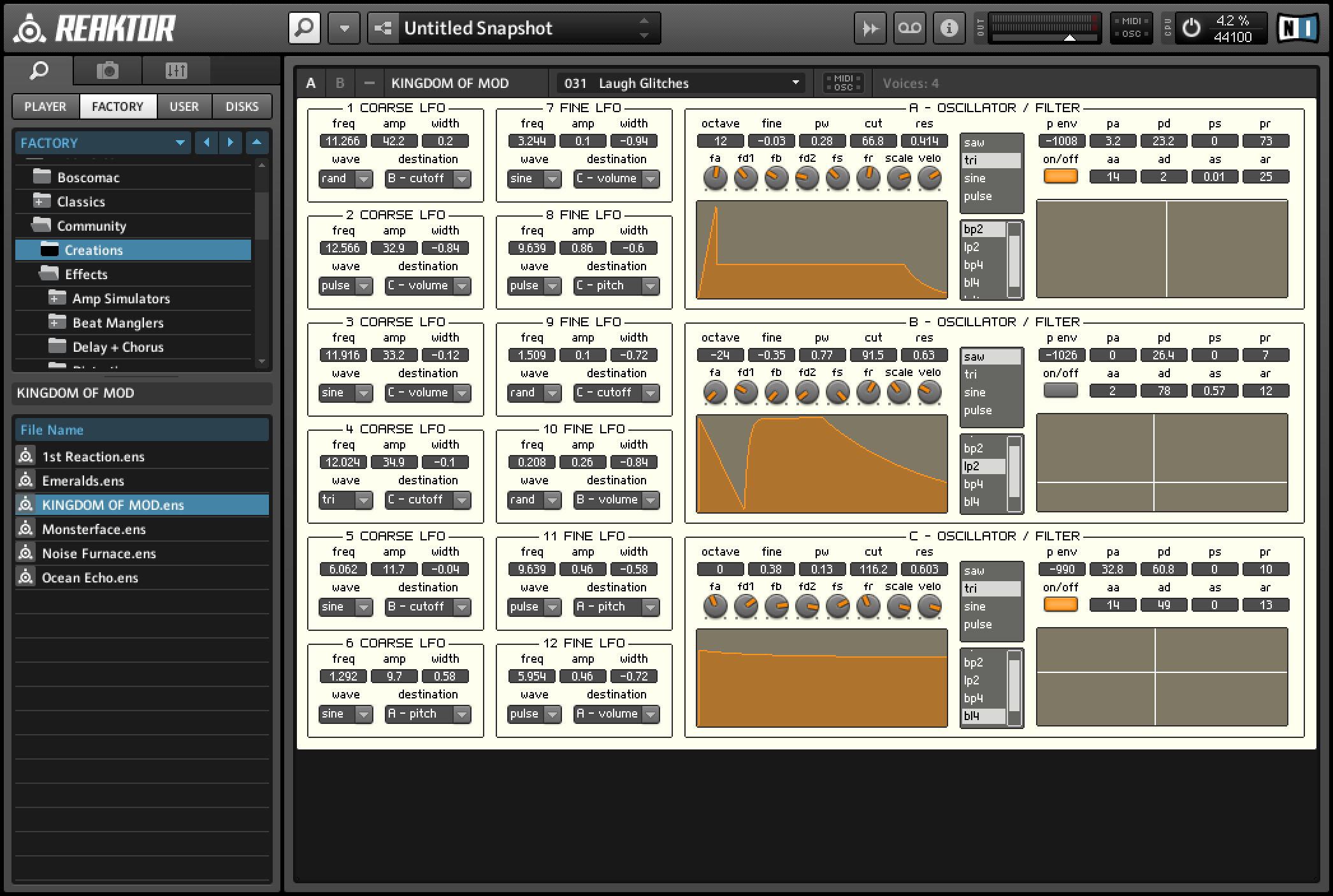Select the PLAYER tab
Screen dimensions: 1333x896
coord(45,106)
